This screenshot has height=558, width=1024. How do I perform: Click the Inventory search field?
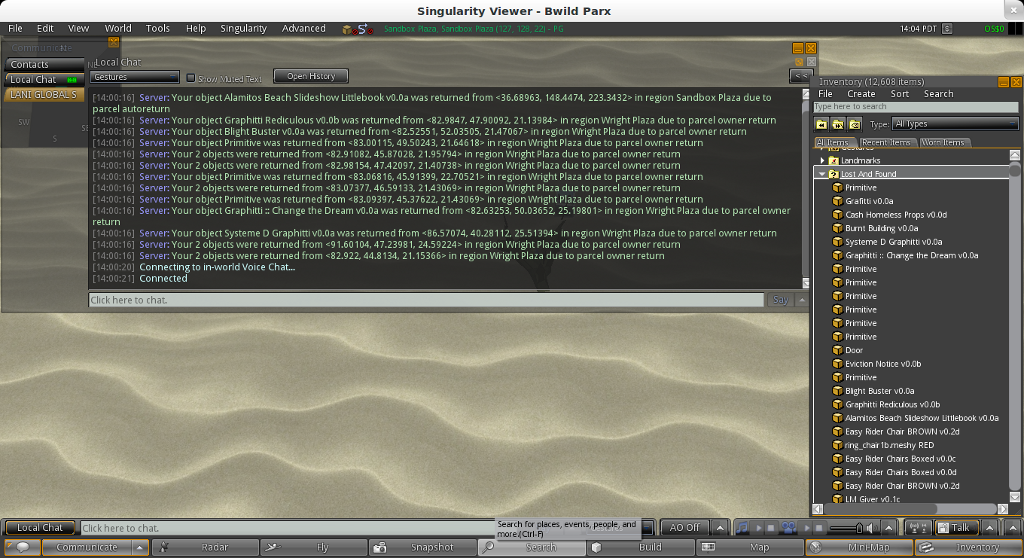point(916,107)
